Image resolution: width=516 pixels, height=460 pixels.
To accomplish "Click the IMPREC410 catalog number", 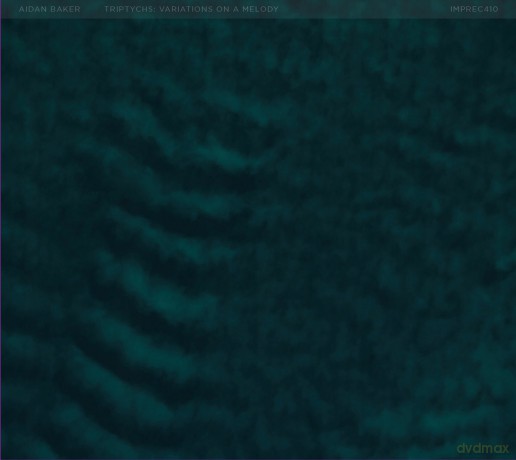I will point(474,9).
